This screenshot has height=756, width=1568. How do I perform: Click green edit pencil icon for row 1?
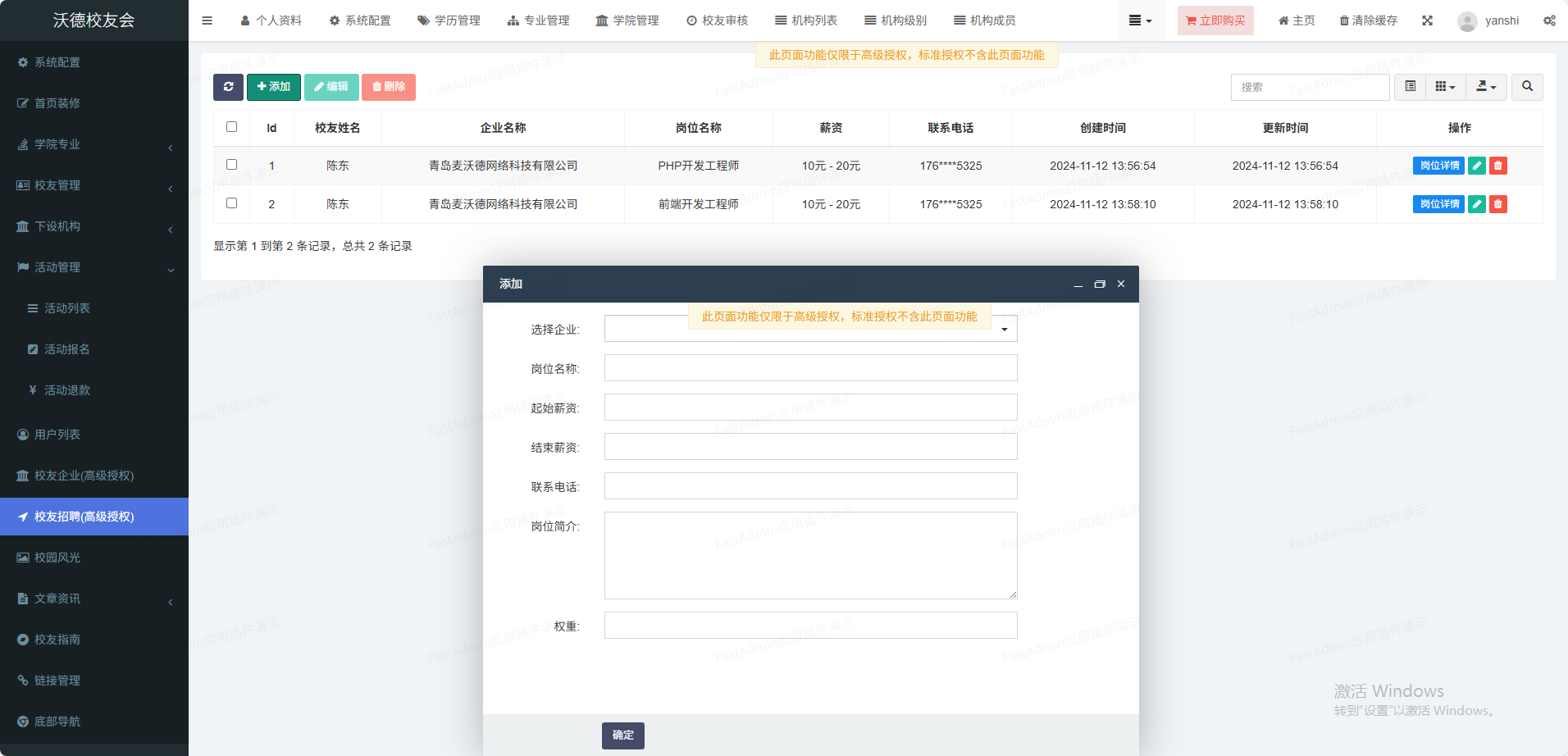(x=1476, y=166)
